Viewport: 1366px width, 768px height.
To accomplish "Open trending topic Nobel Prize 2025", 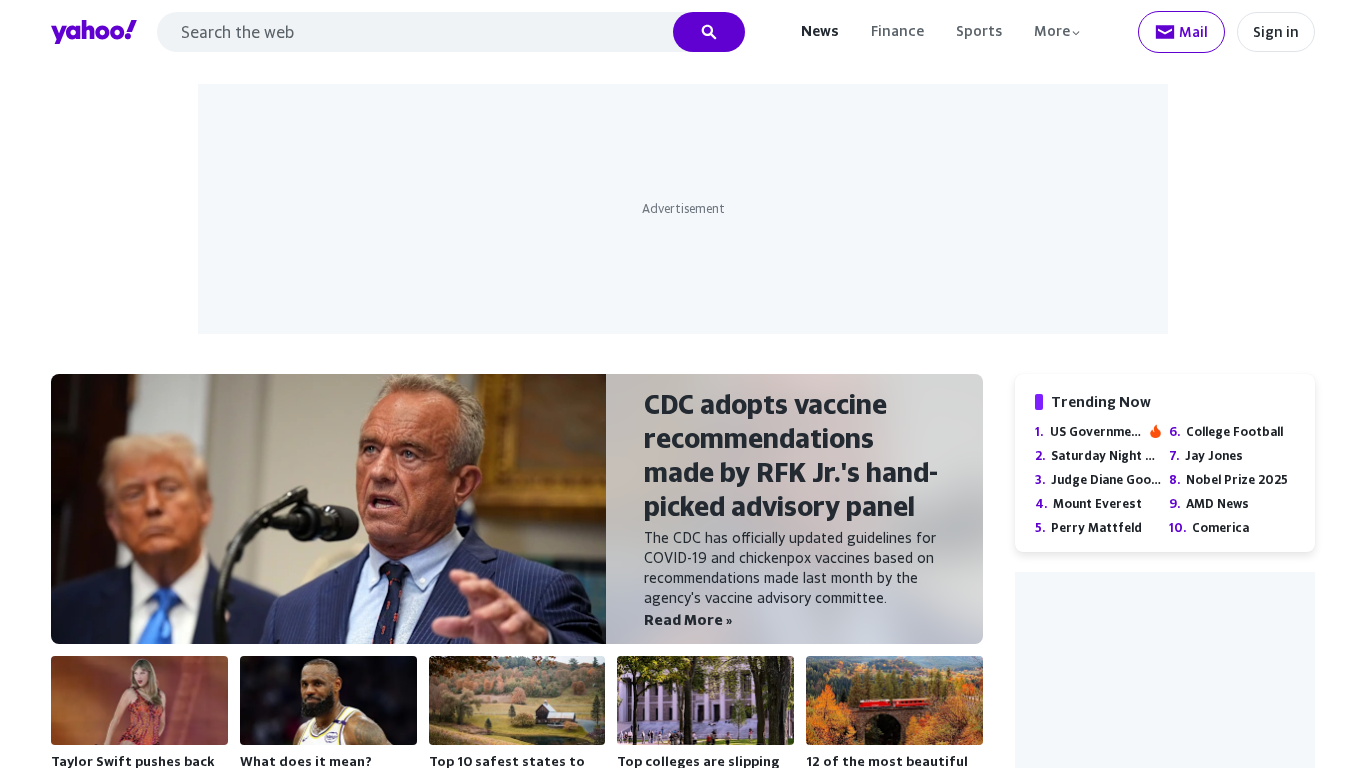I will (1236, 480).
